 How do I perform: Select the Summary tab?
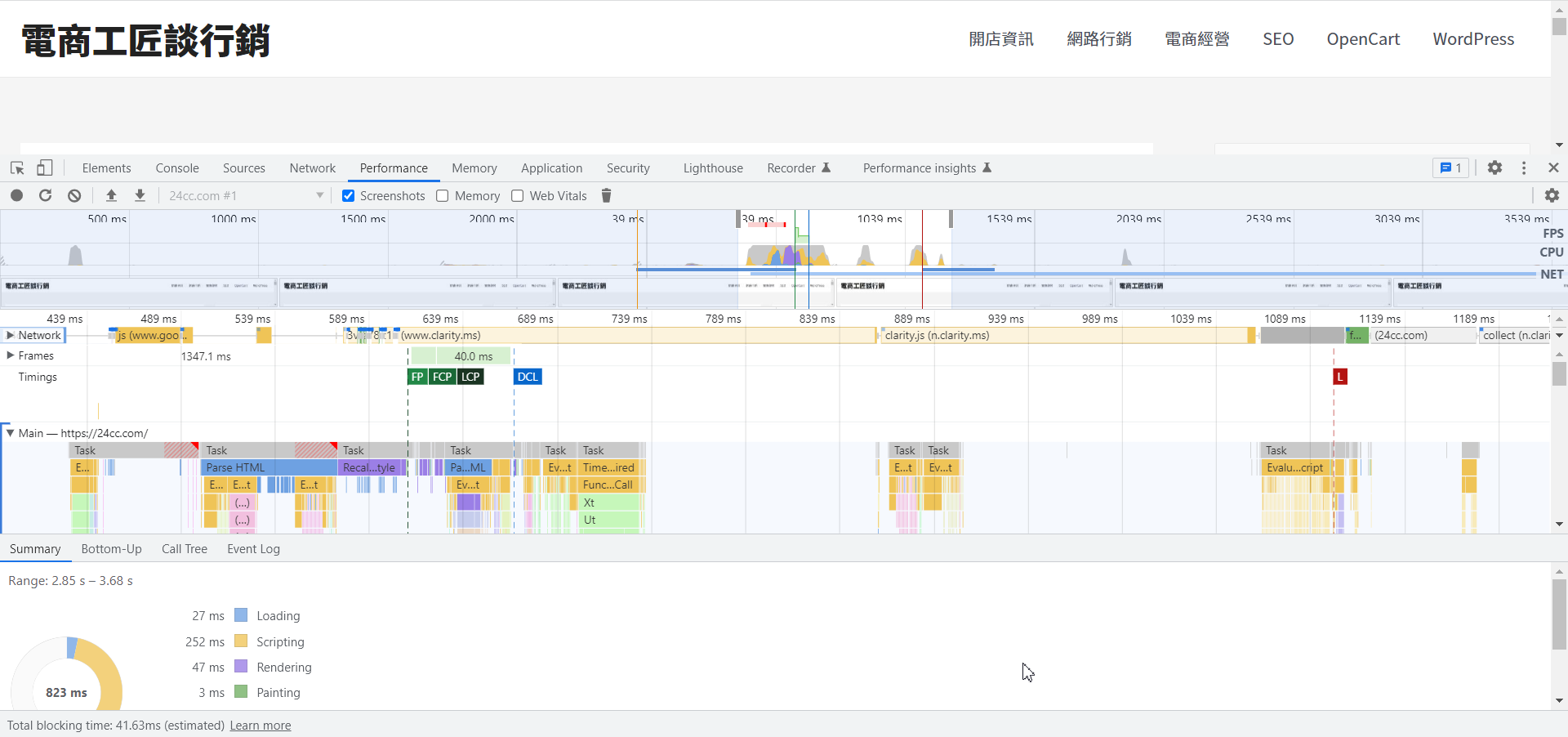(x=35, y=549)
